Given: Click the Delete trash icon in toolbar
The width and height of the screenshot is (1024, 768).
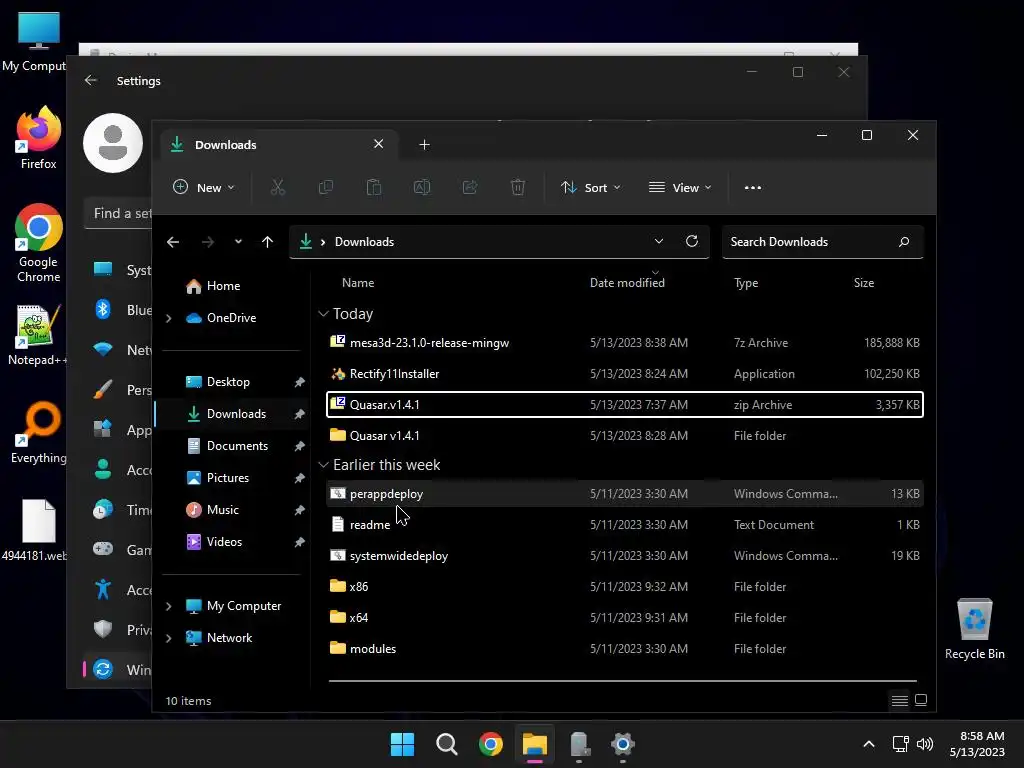Looking at the screenshot, I should (x=518, y=187).
